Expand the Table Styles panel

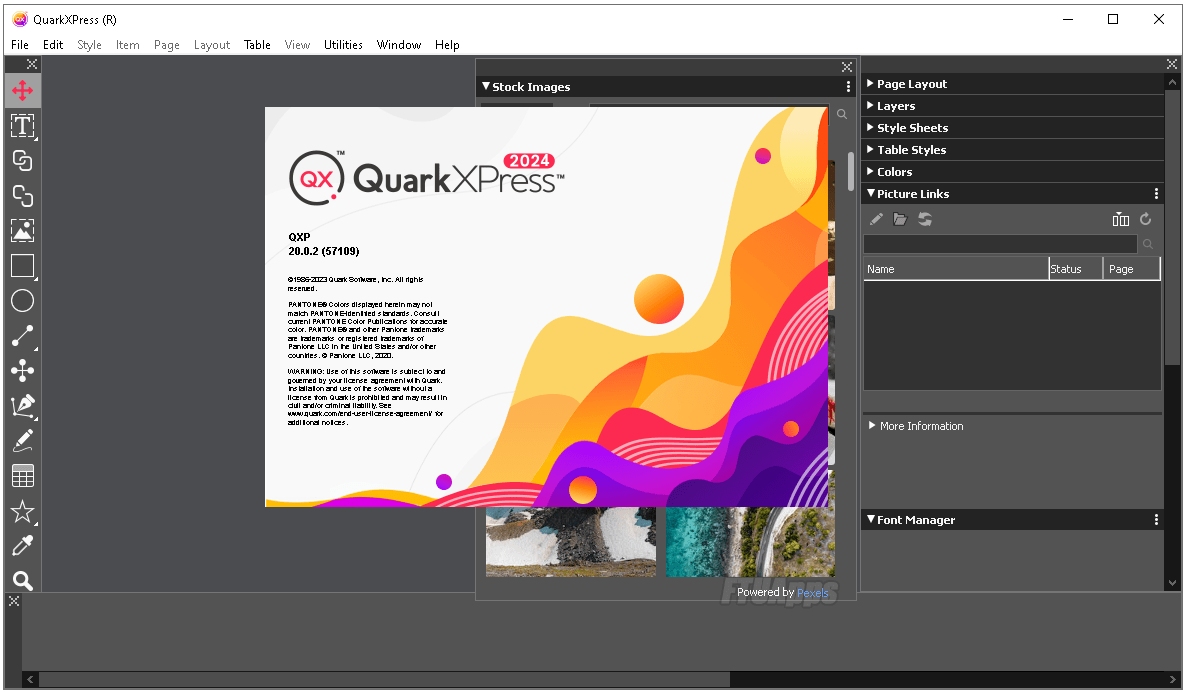(x=870, y=150)
